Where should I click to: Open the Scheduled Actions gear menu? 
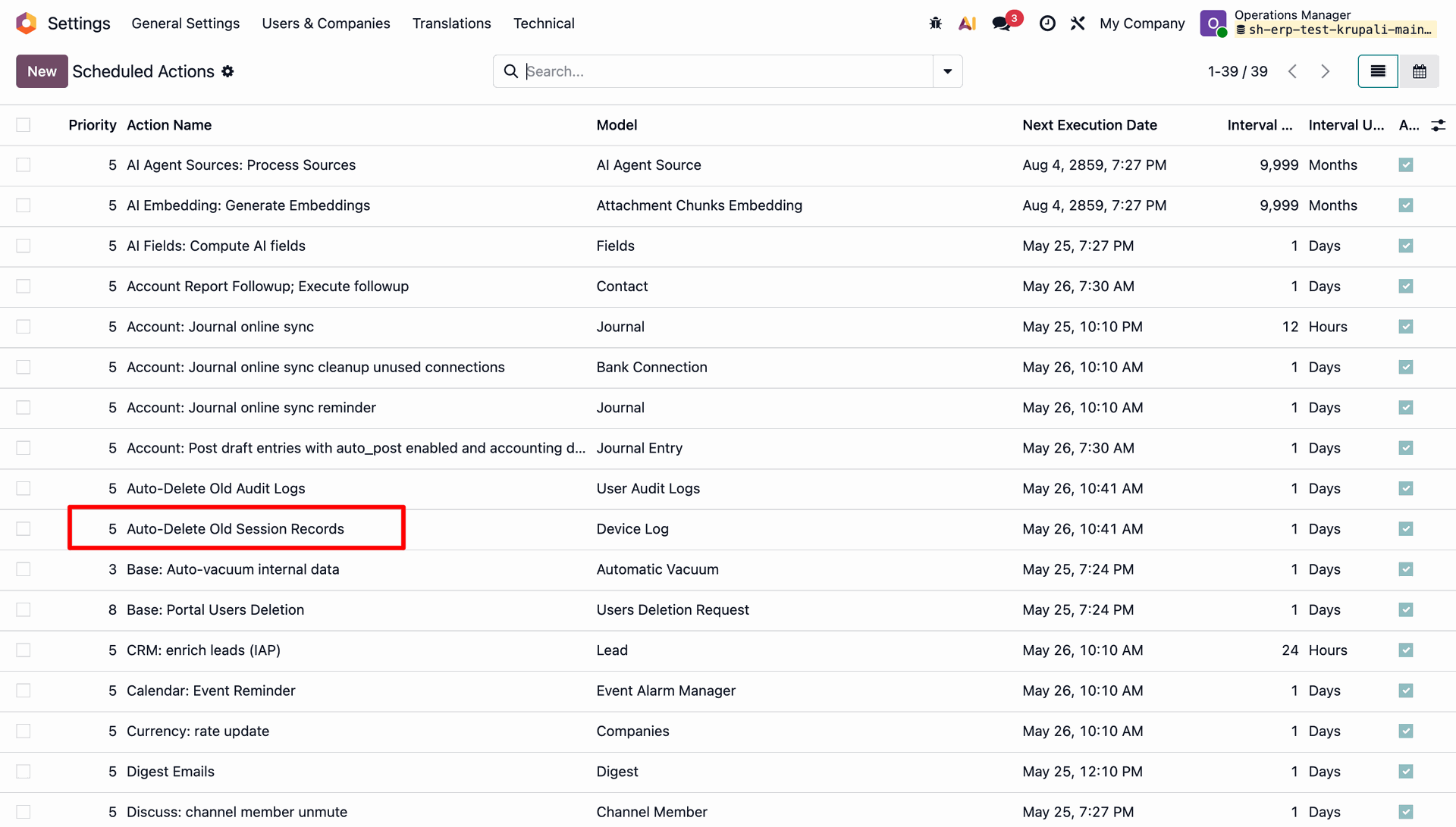tap(227, 71)
